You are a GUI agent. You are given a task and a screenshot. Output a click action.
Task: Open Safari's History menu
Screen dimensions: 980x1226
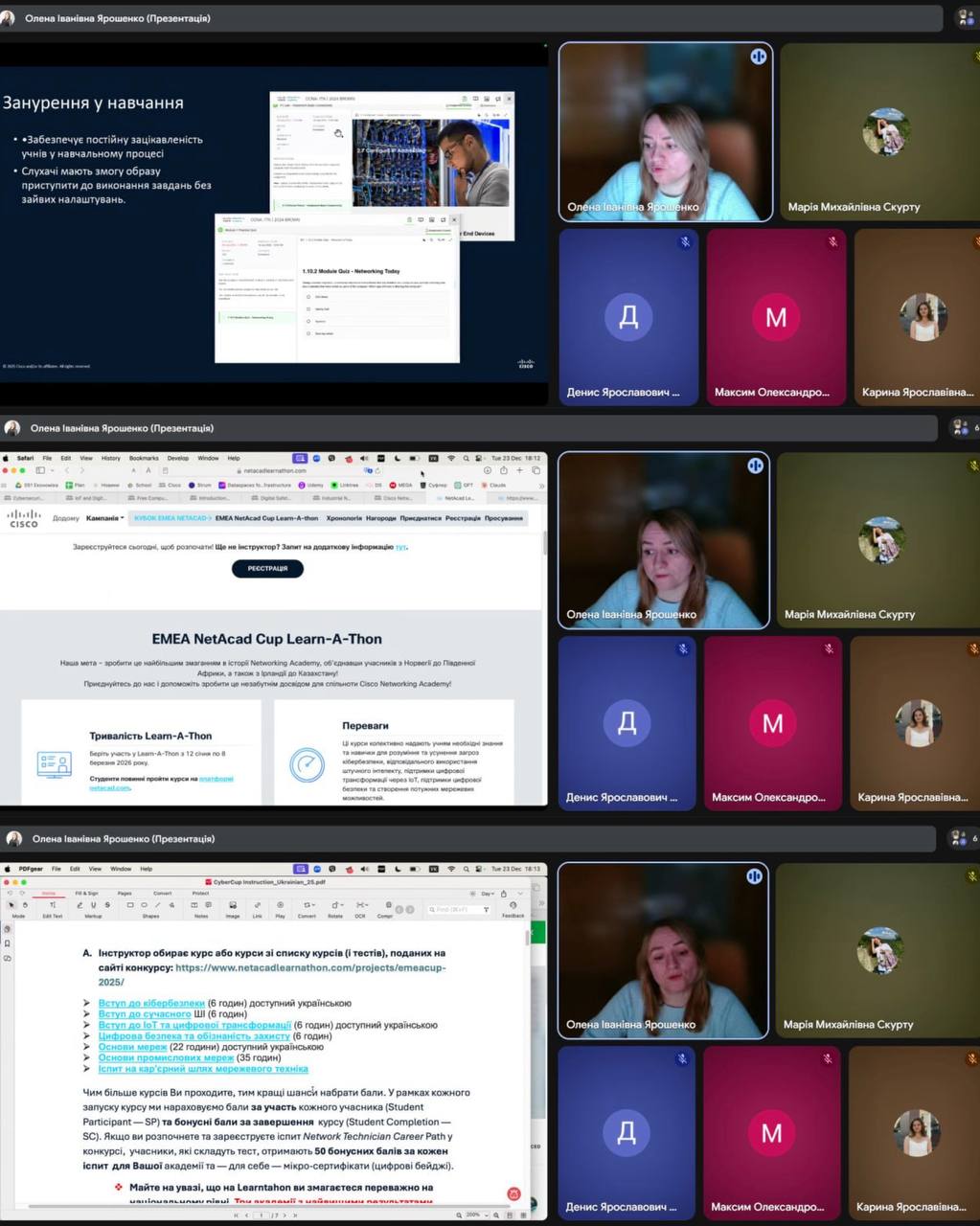[110, 458]
